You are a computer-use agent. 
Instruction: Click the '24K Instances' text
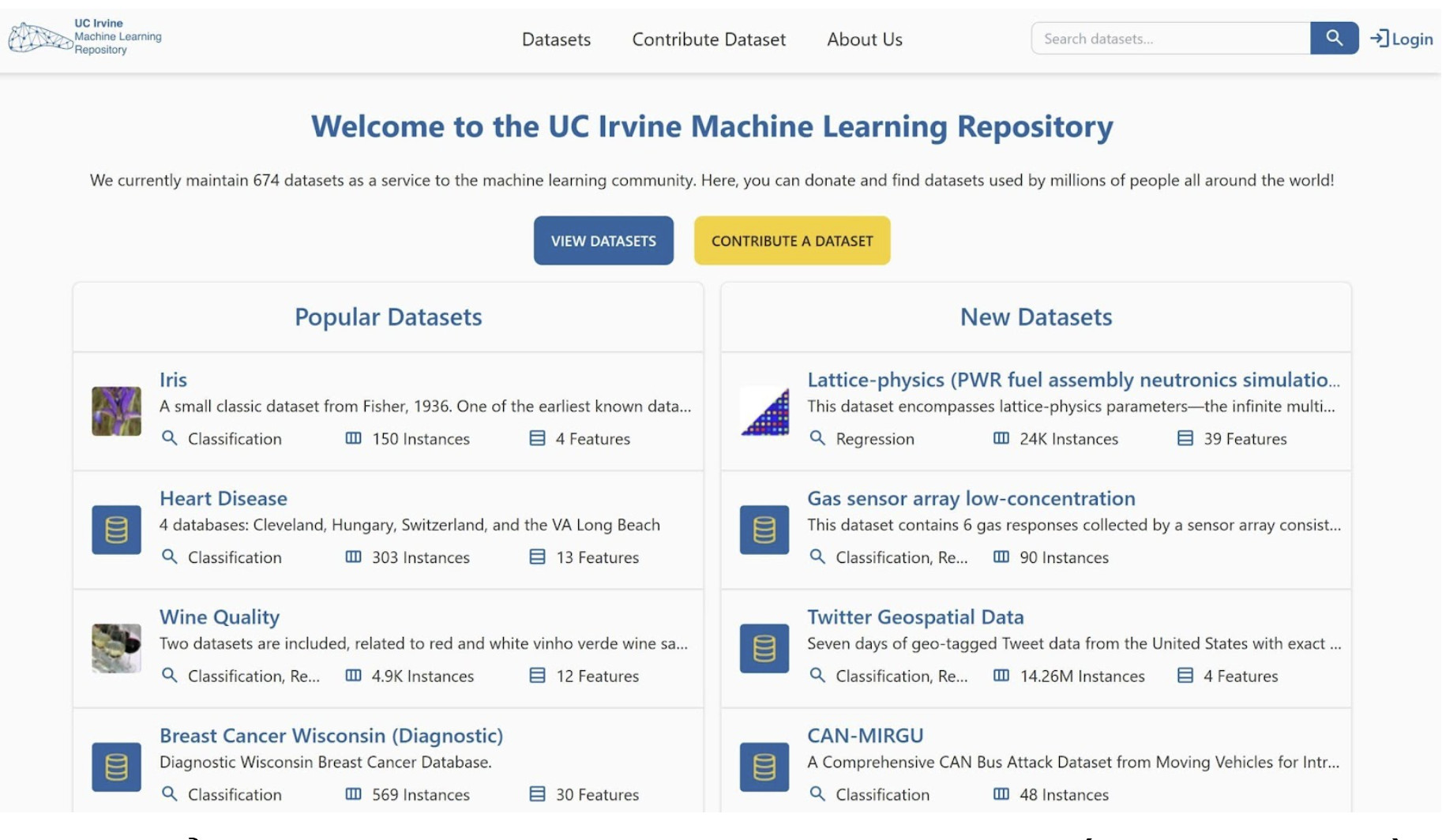1068,438
